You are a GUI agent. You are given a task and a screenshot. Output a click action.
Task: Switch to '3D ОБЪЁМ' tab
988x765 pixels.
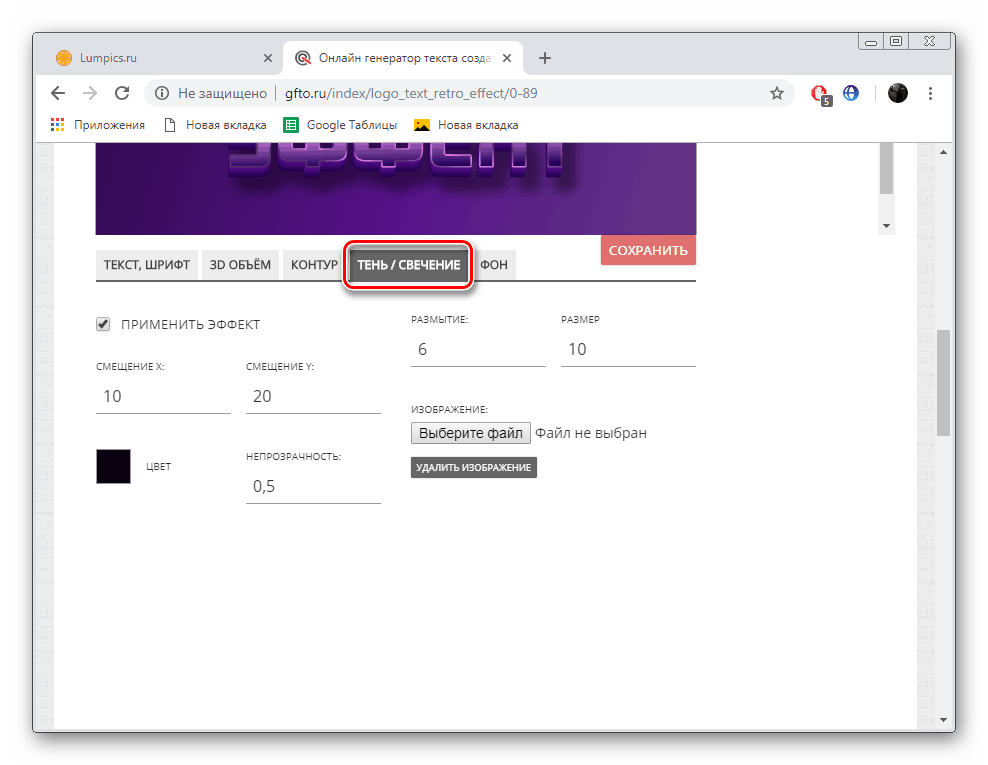pos(240,265)
